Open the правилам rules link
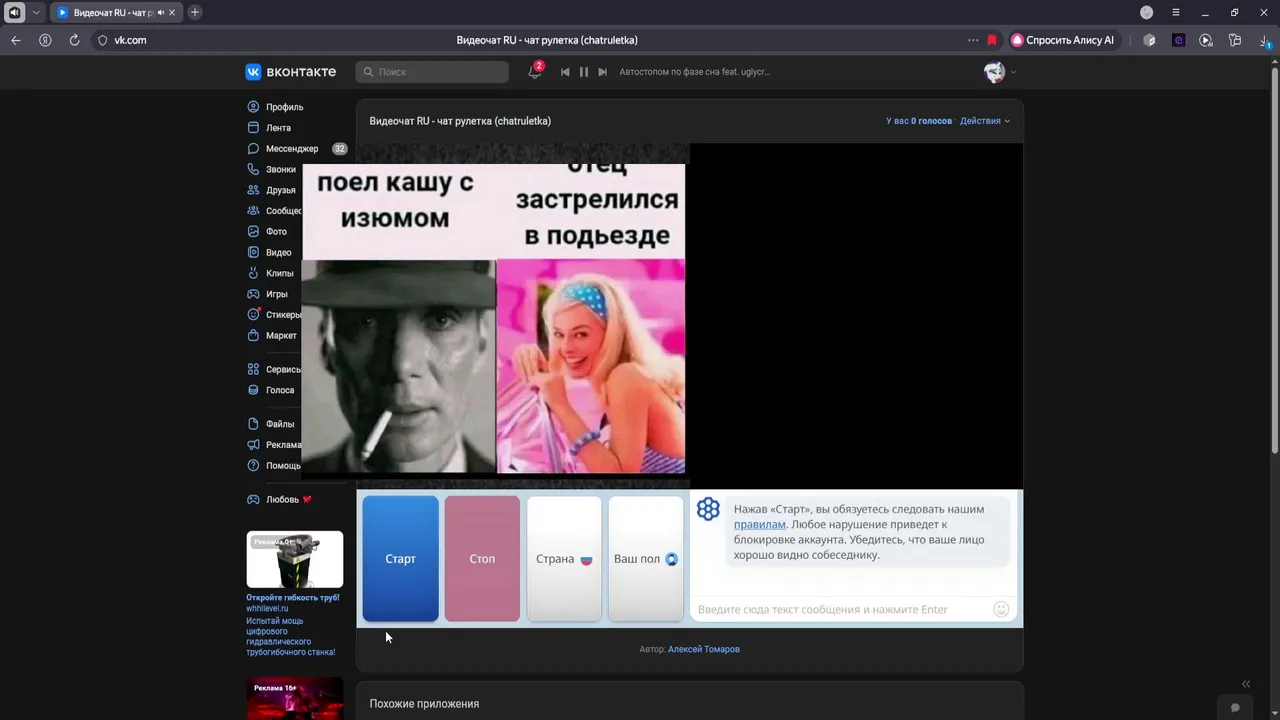 tap(760, 525)
